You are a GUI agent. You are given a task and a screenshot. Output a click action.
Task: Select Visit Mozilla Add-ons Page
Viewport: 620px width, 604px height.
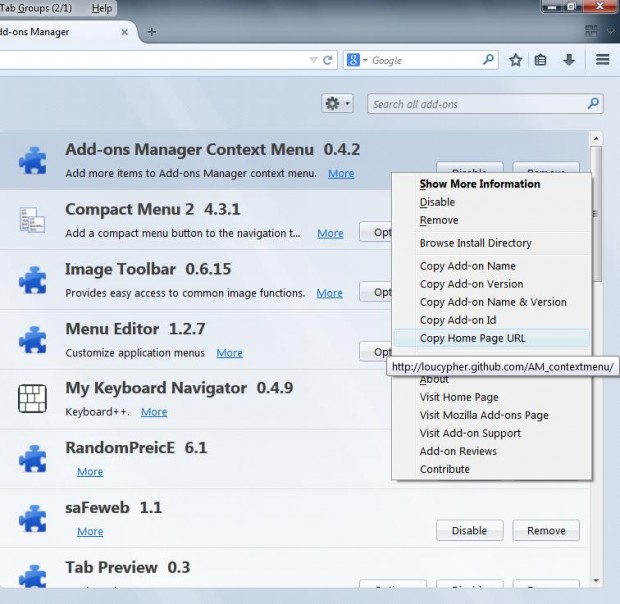pos(491,415)
